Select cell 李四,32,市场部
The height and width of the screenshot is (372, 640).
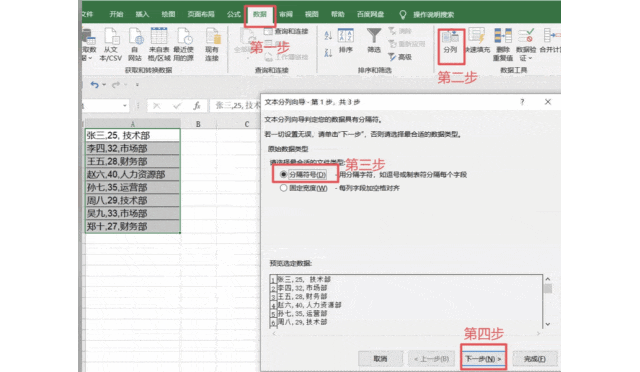(133, 148)
